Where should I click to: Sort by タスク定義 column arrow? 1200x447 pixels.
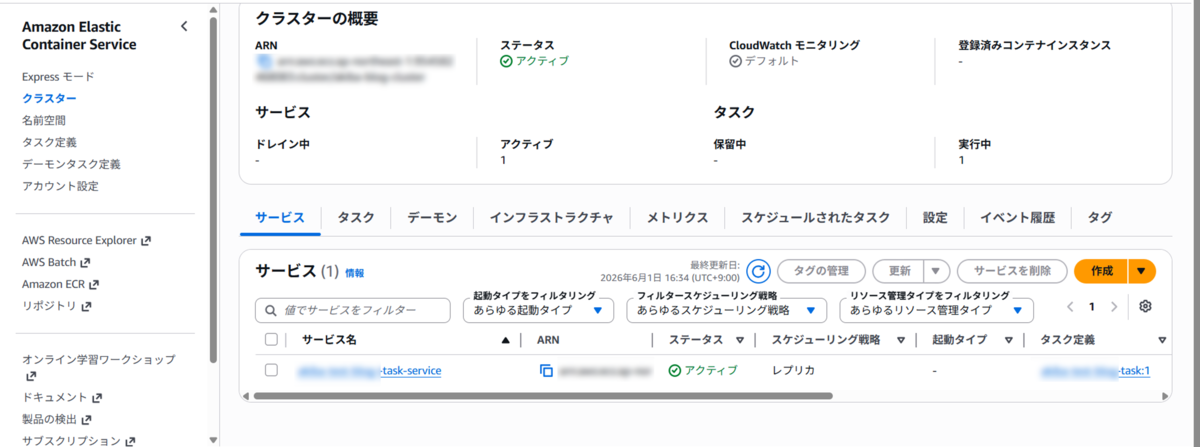pos(1162,340)
